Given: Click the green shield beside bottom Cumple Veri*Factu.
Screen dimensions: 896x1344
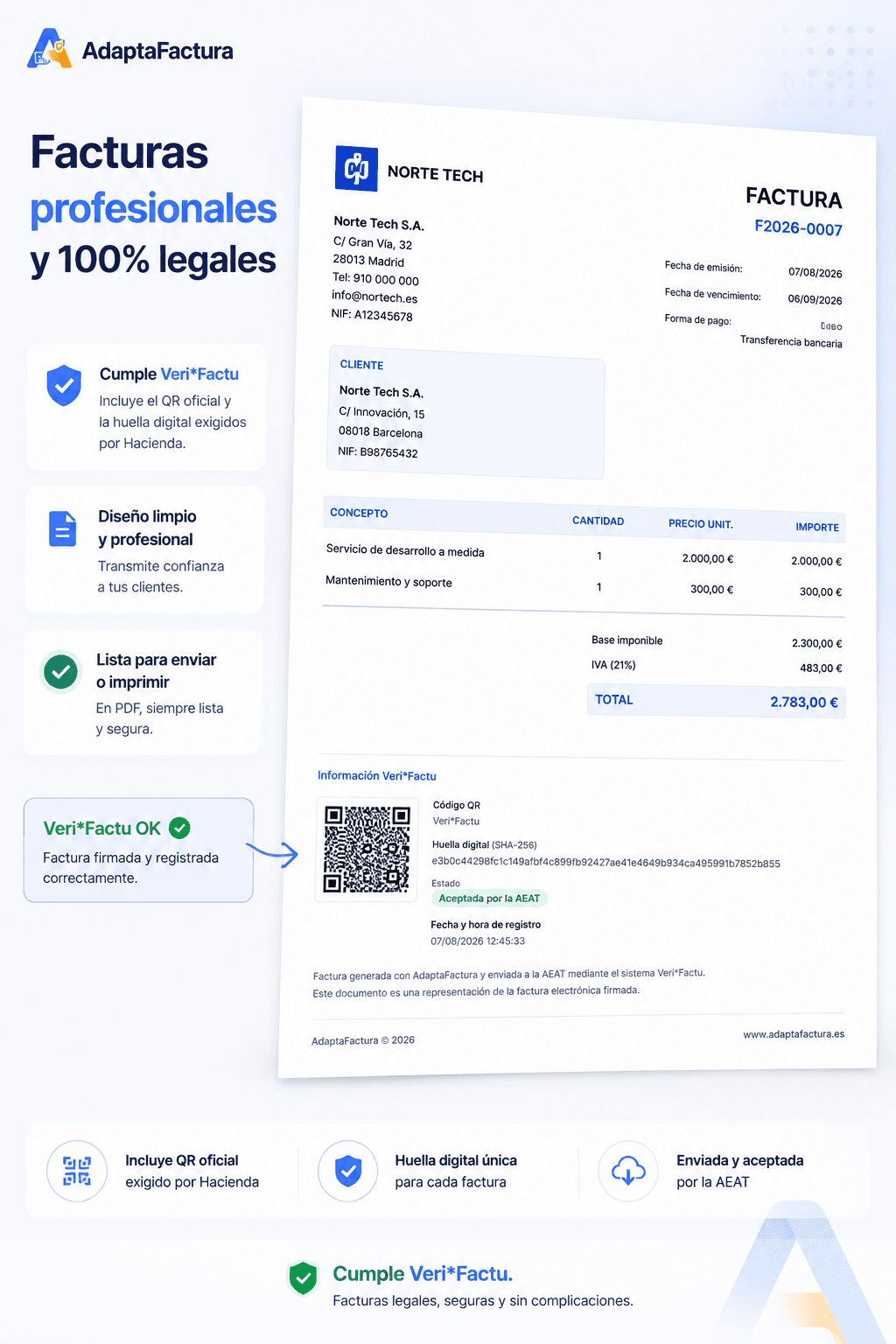Looking at the screenshot, I should [303, 1278].
